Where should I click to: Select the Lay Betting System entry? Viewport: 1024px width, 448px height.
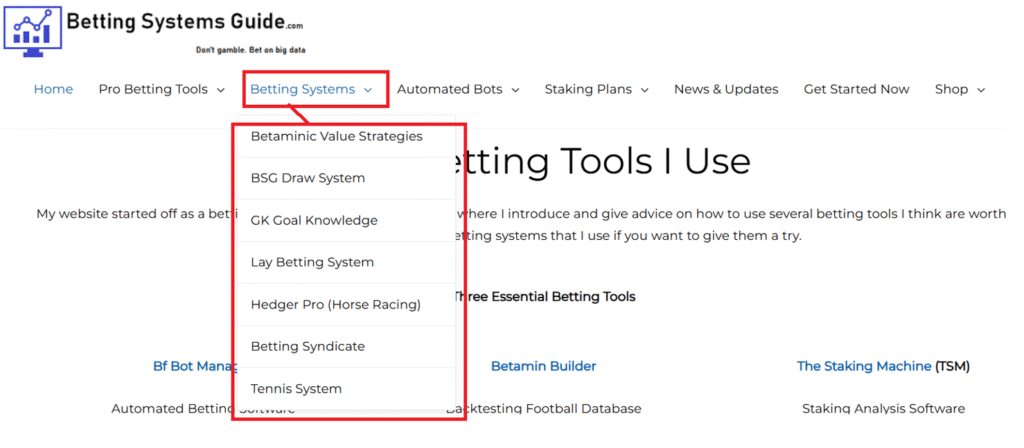(312, 262)
